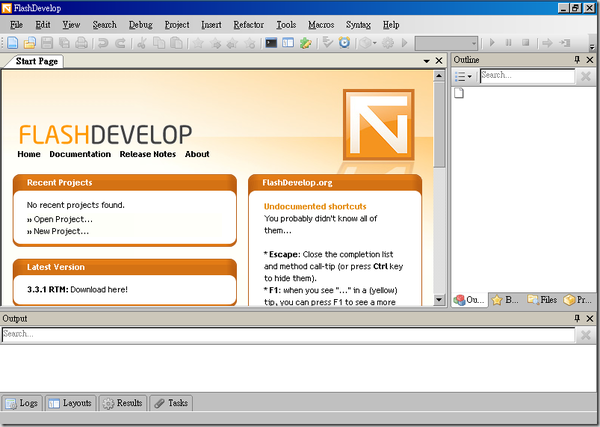Open the document list dropdown arrow
Image resolution: width=600 pixels, height=427 pixels.
[x=426, y=61]
